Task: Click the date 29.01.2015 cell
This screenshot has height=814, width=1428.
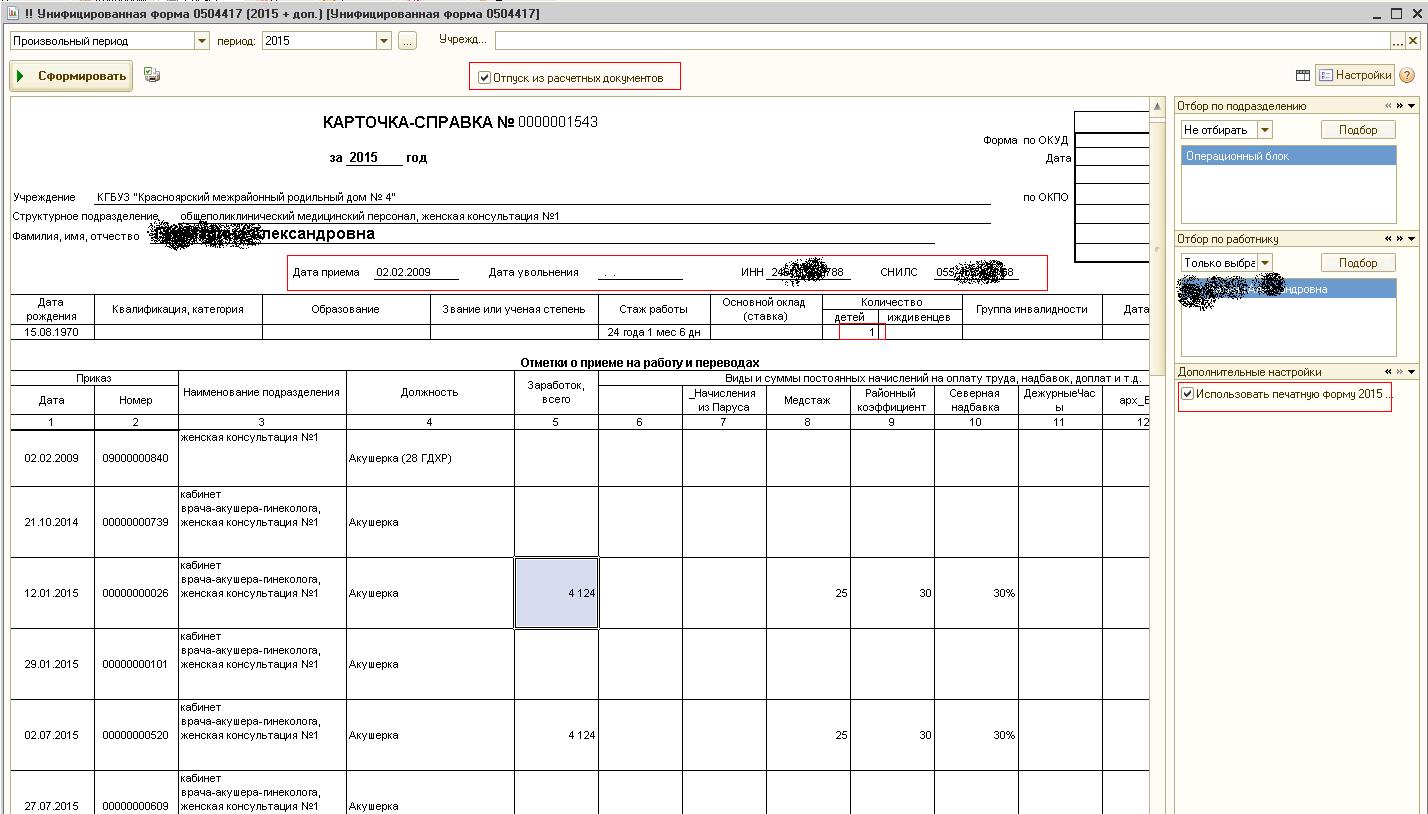Action: [x=52, y=664]
